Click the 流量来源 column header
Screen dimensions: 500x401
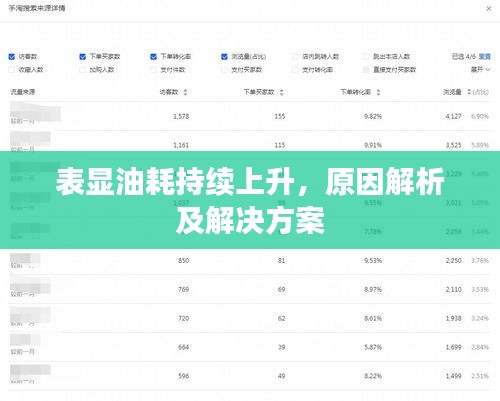(x=23, y=92)
